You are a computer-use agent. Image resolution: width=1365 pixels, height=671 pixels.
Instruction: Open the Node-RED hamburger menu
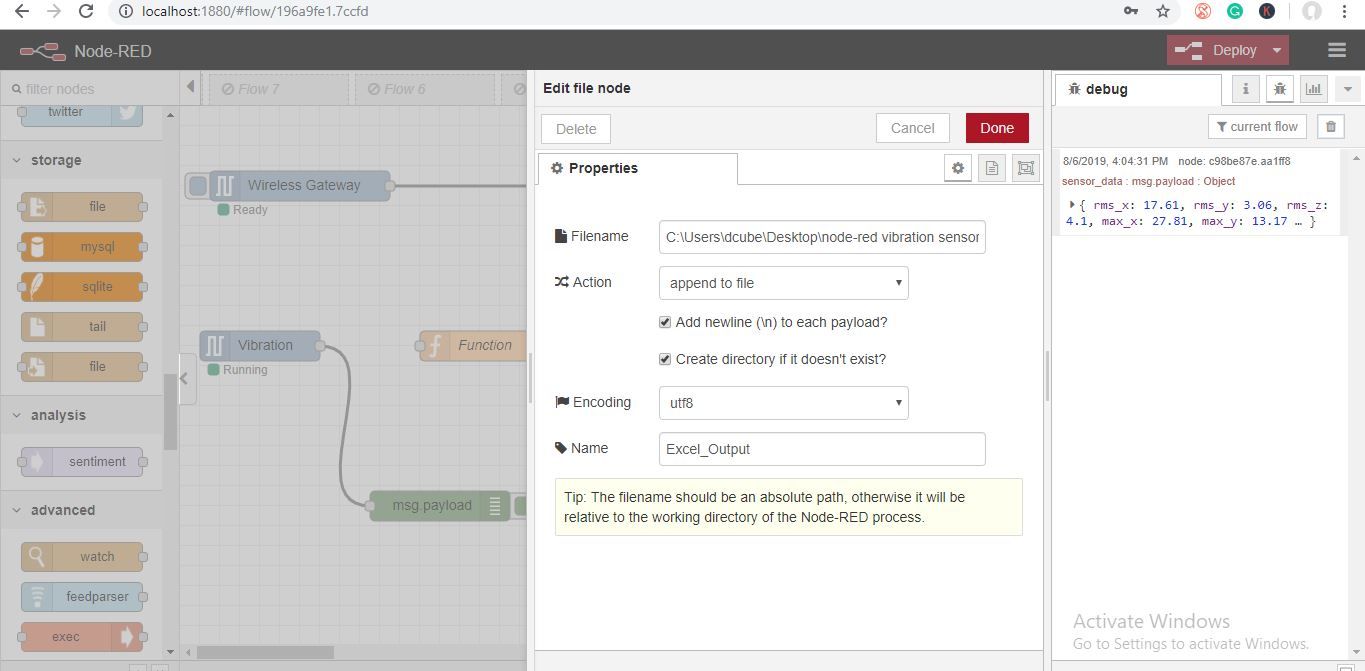1337,50
